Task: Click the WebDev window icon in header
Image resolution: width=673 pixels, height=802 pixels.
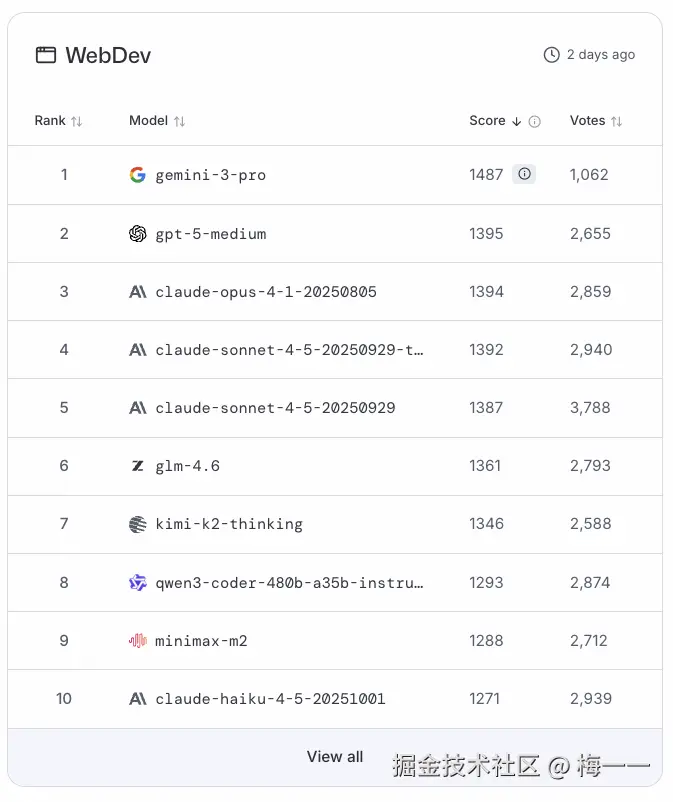Action: [46, 55]
